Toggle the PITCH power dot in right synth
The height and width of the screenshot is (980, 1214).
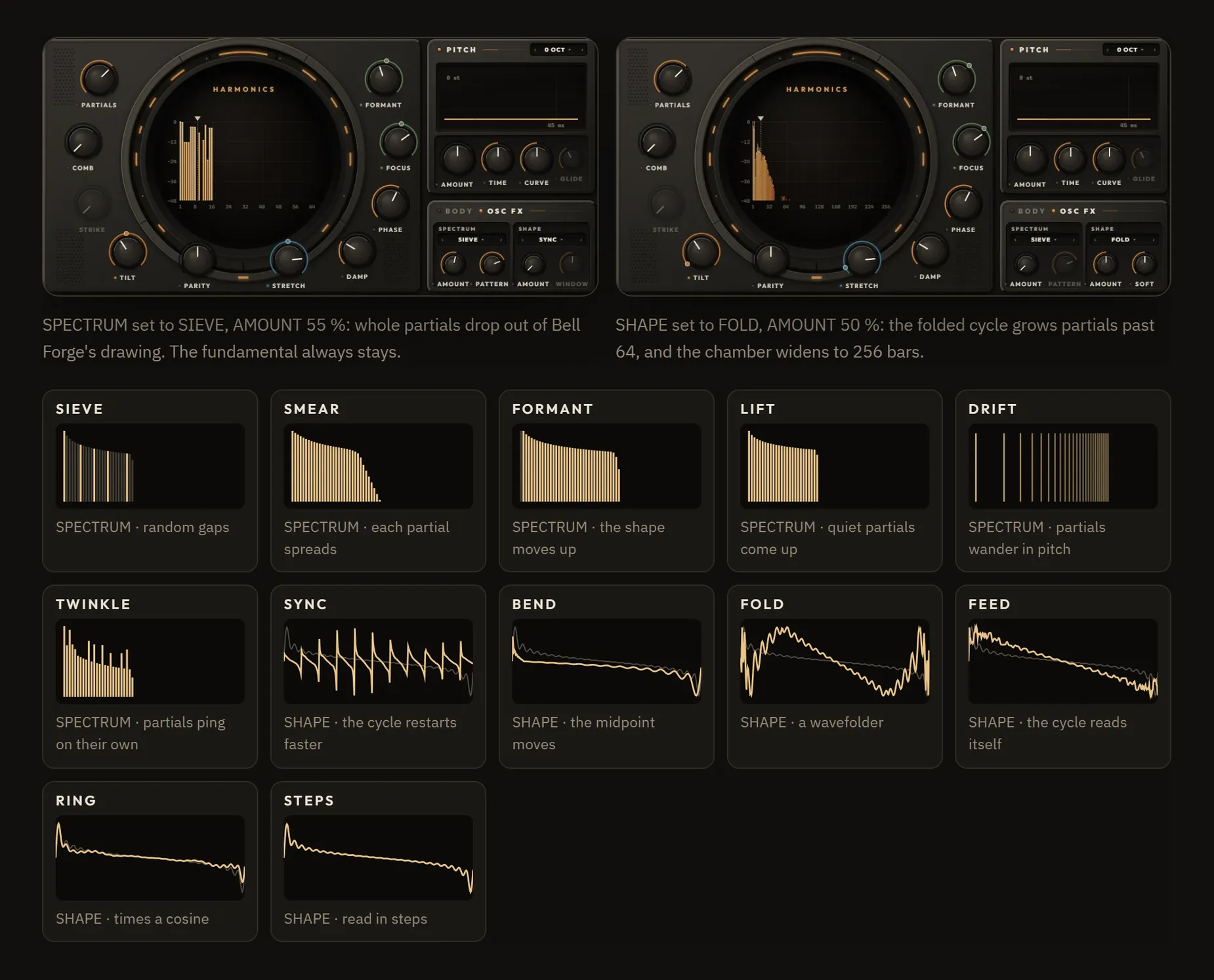click(1012, 50)
